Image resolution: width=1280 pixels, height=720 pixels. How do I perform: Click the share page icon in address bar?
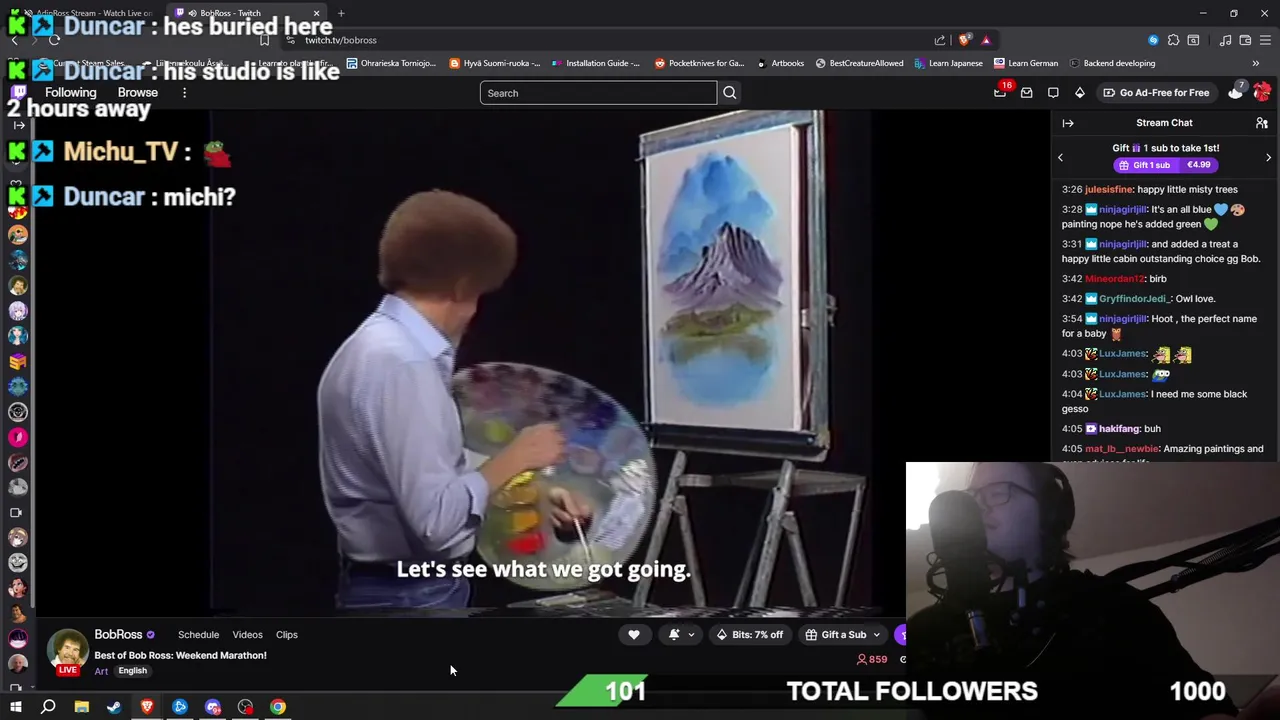click(x=940, y=40)
